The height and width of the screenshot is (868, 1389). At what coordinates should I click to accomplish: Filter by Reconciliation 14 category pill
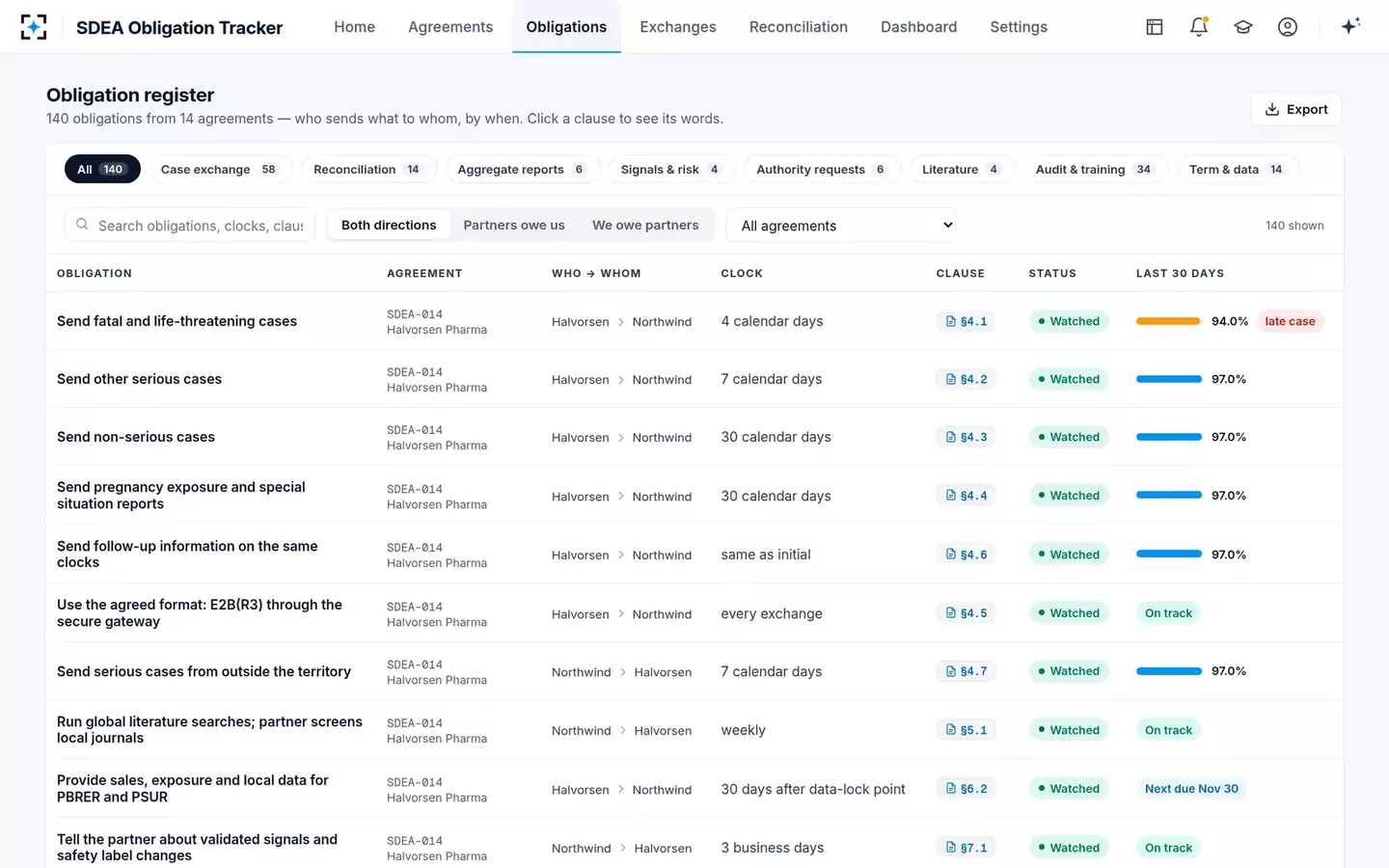coord(368,169)
